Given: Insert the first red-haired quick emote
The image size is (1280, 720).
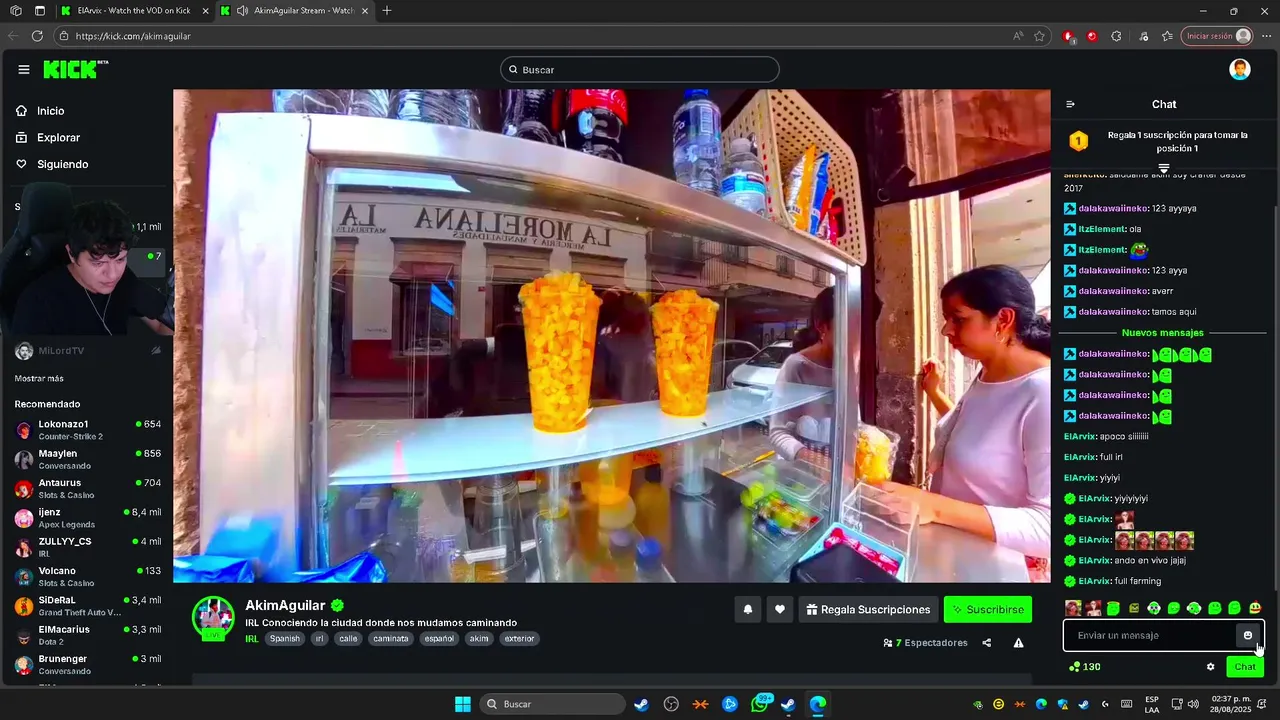Looking at the screenshot, I should tap(1073, 608).
